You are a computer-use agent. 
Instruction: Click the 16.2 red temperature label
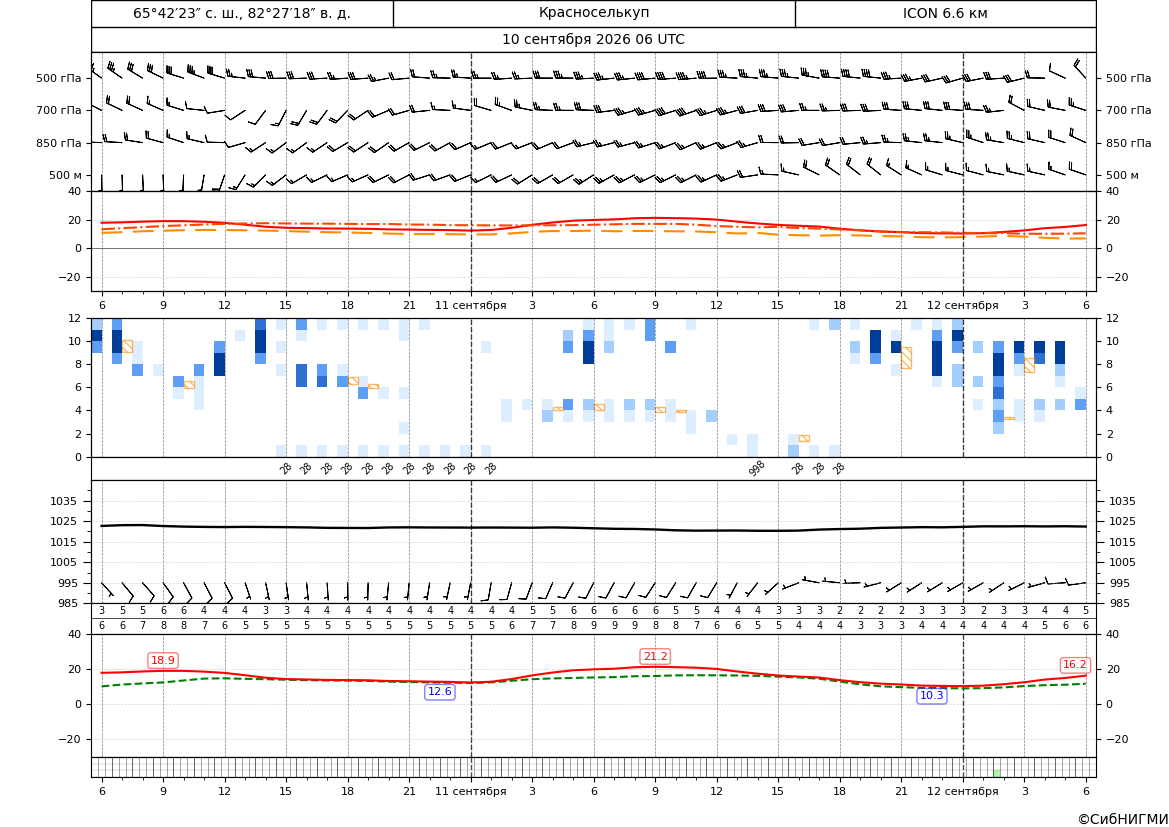1074,664
